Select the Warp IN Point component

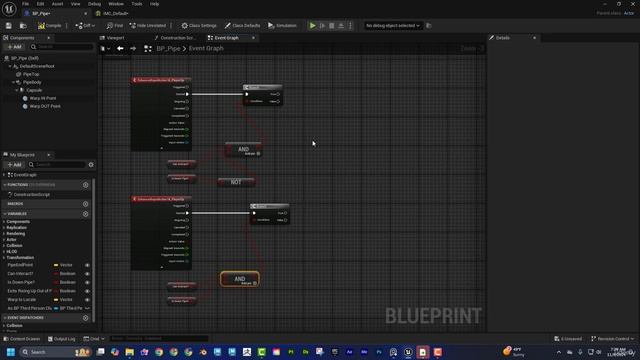42,98
